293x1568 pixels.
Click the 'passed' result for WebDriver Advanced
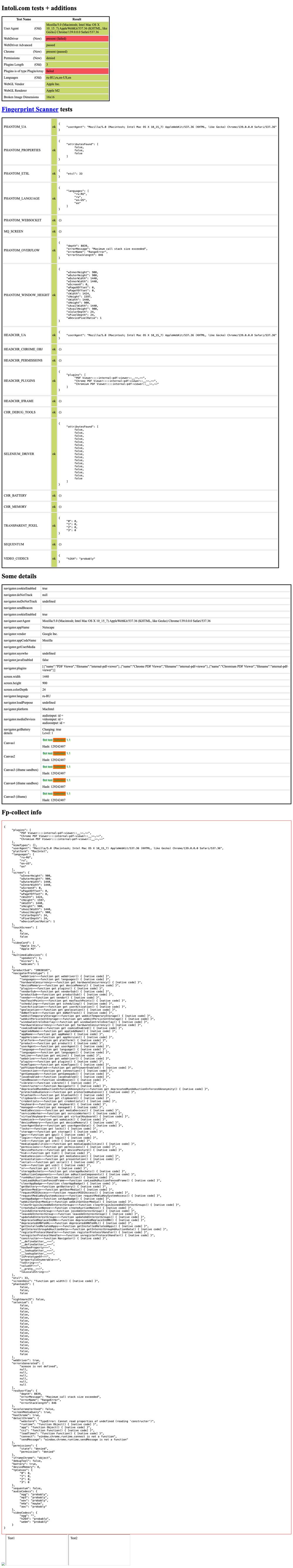77,45
